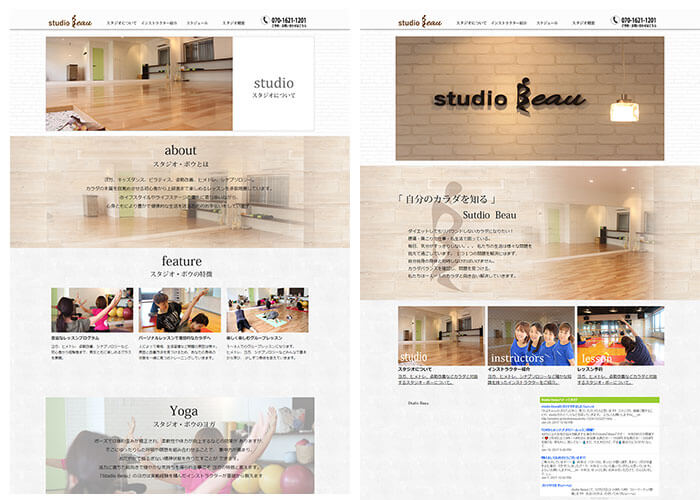Image resolution: width=700 pixels, height=500 pixels.
Task: Click 'Sutdio Beau' subtitle on right page
Action: pyautogui.click(x=489, y=215)
